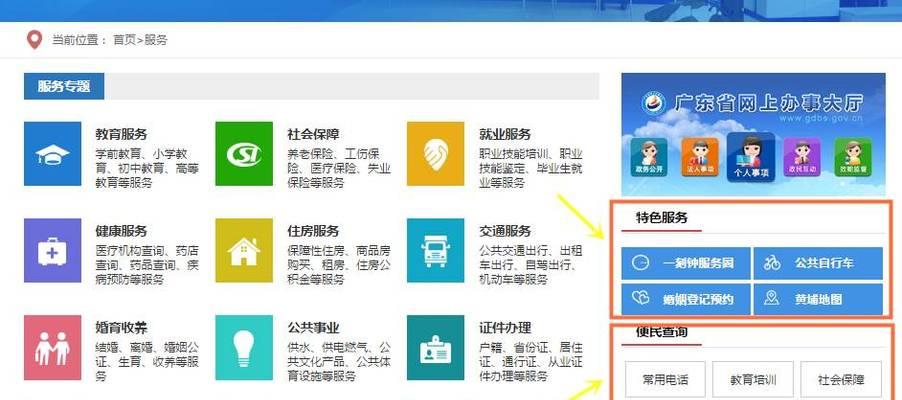Click the 广东省网上办事大厅 banner title
The image size is (902, 400).
[769, 103]
